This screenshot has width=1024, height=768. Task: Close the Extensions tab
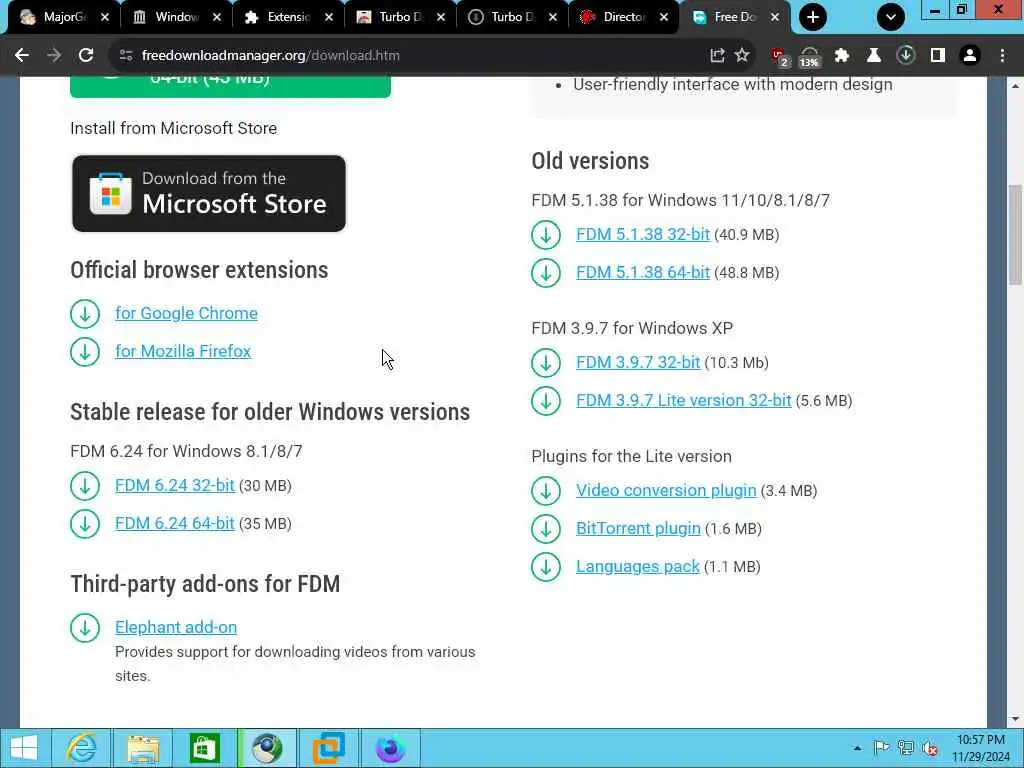pos(329,17)
